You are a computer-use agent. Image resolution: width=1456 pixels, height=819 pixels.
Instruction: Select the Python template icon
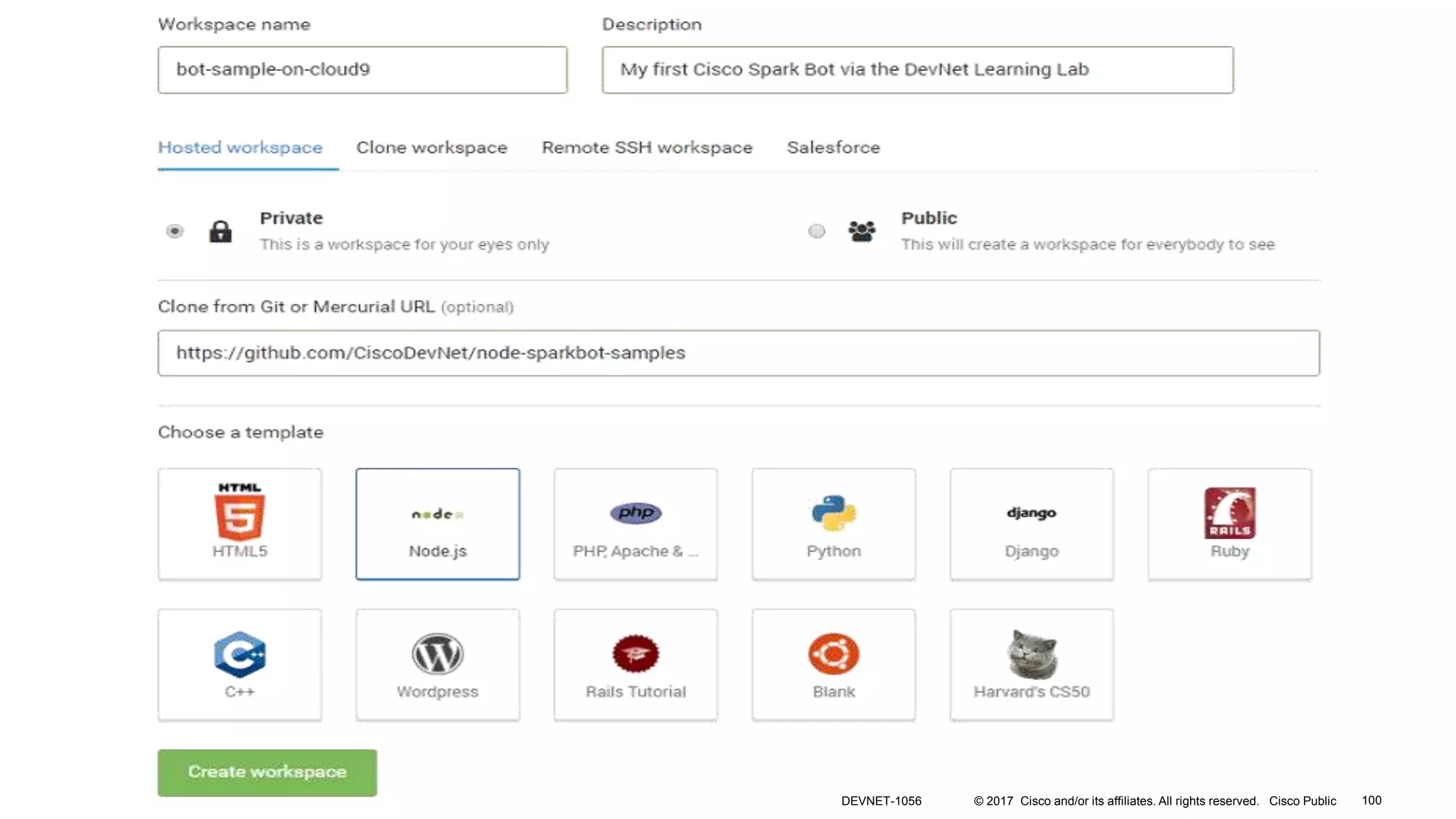833,513
